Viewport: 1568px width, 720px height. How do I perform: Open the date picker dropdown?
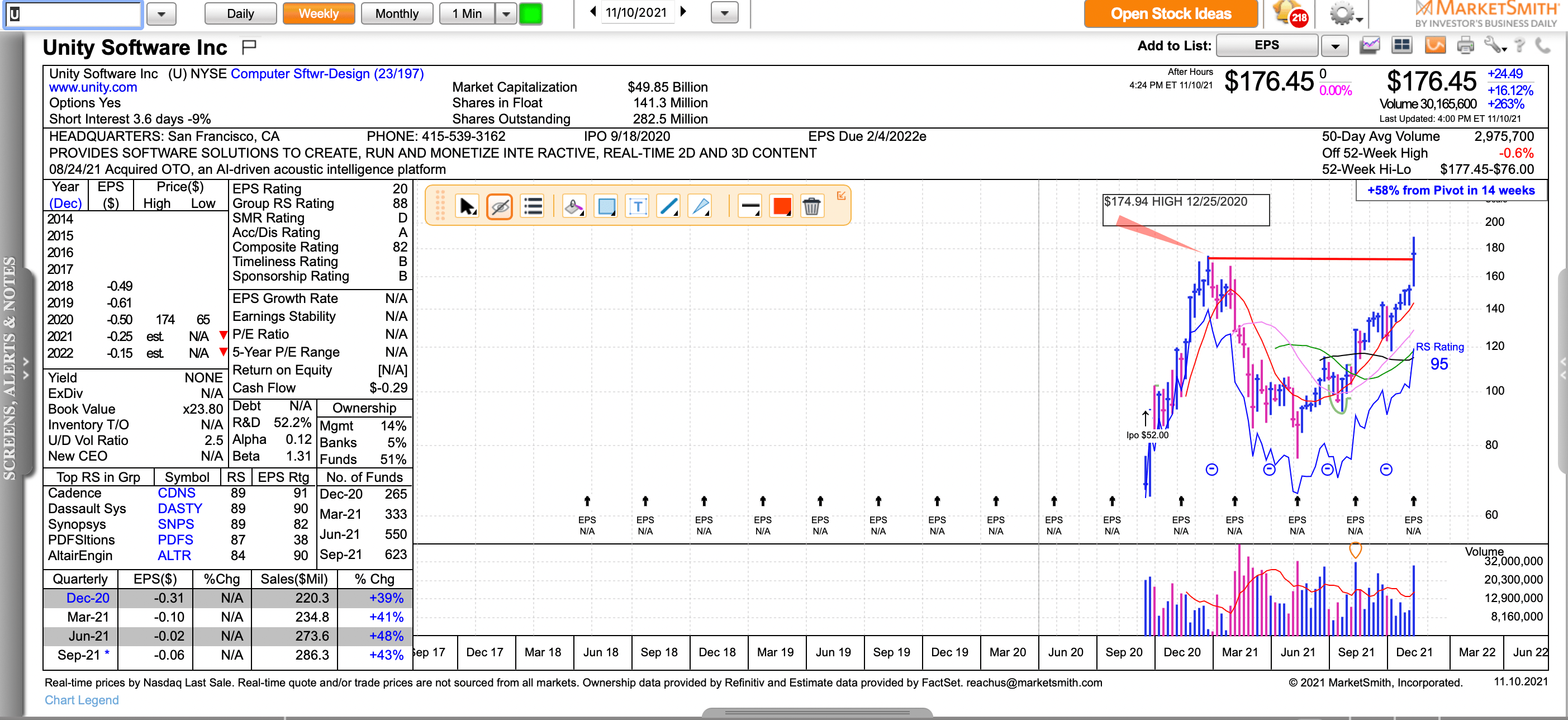pyautogui.click(x=724, y=13)
